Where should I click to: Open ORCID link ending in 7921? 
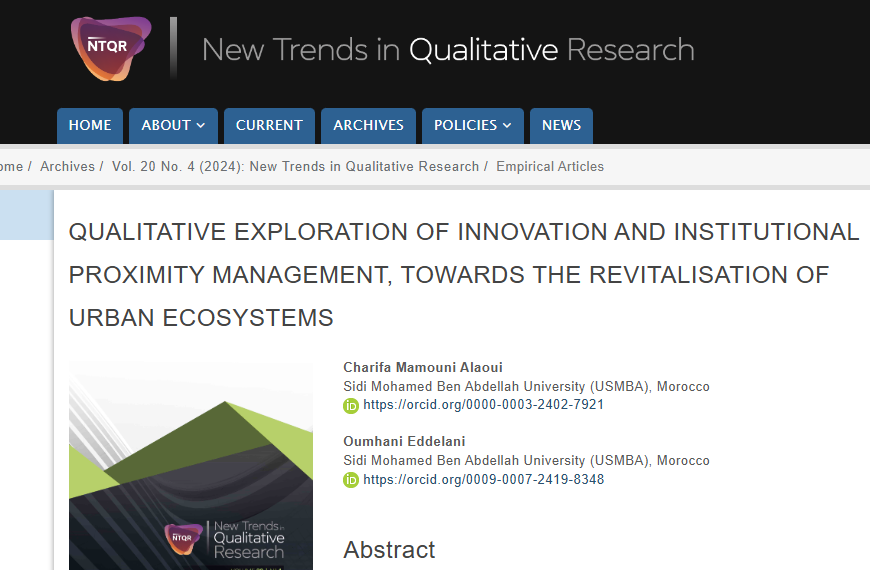(483, 405)
